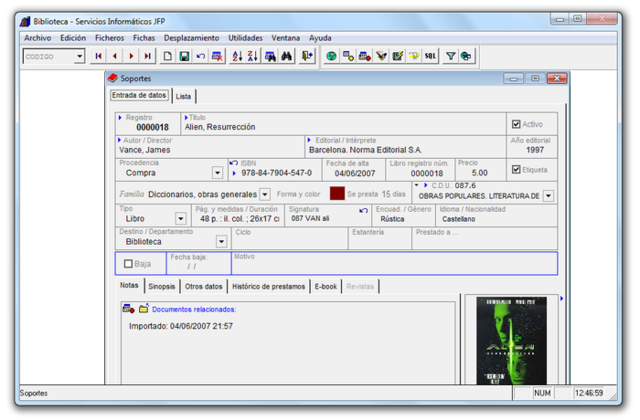The width and height of the screenshot is (640, 420).
Task: Select the Entrada de datos tab
Action: click(x=139, y=95)
